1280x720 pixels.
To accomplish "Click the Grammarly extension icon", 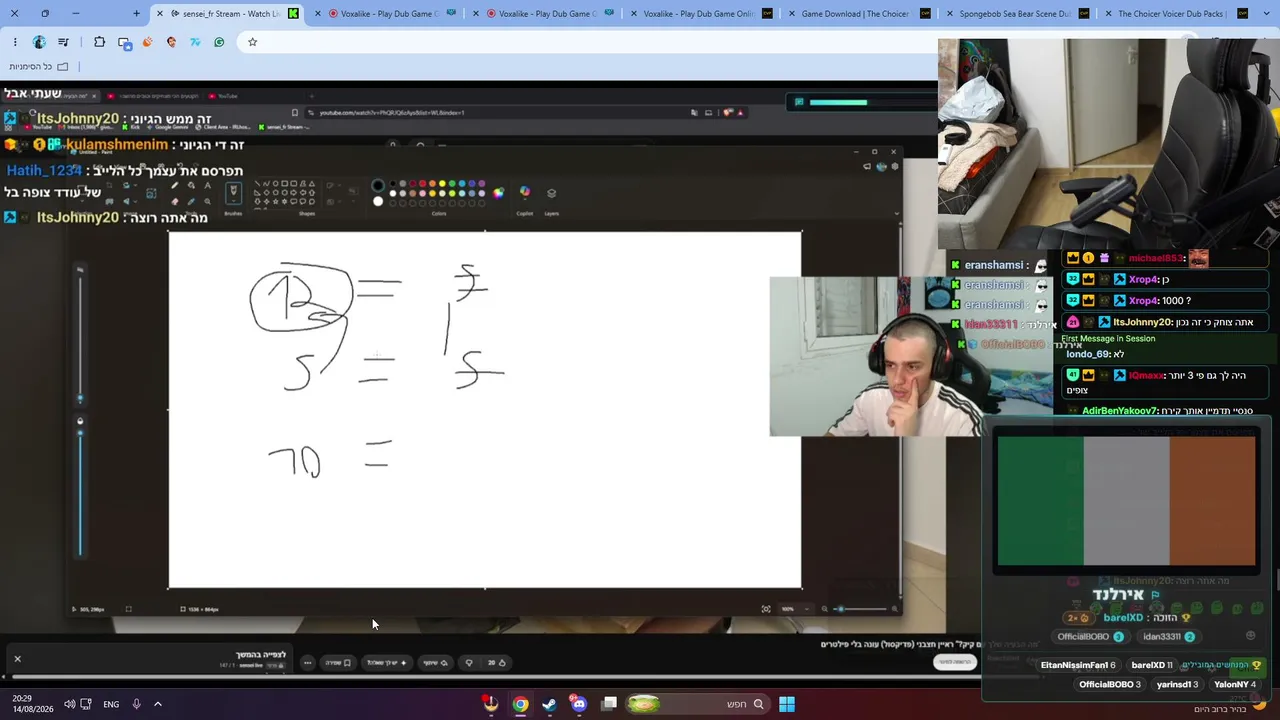I will click(x=219, y=42).
